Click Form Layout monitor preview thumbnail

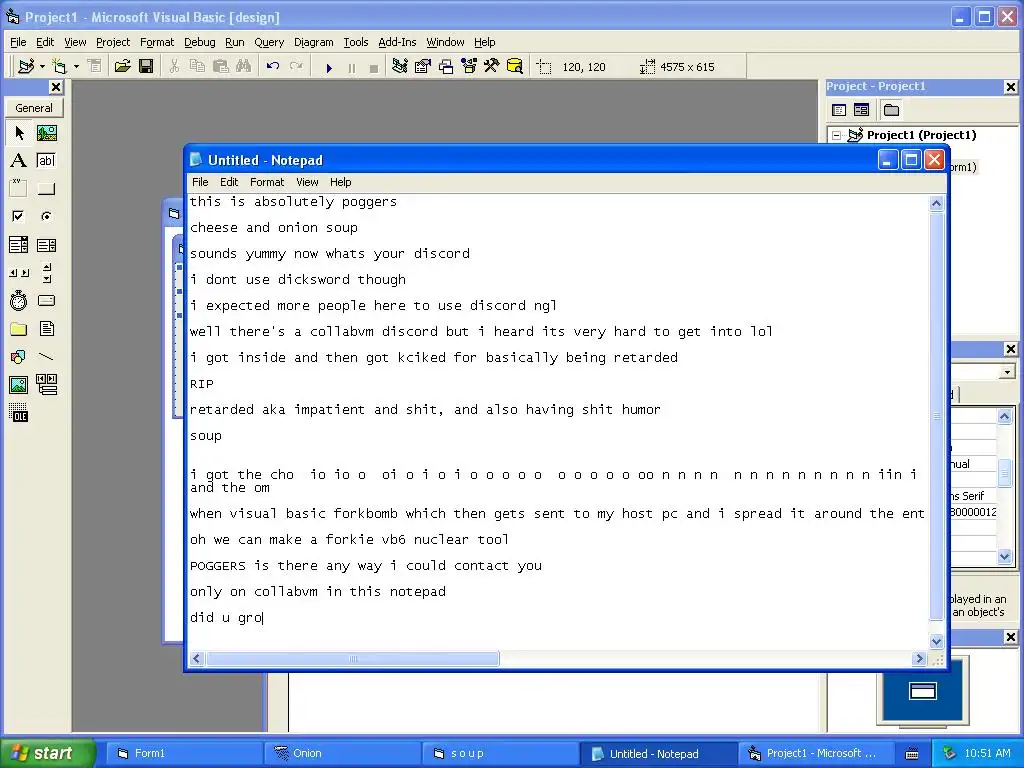click(x=922, y=691)
